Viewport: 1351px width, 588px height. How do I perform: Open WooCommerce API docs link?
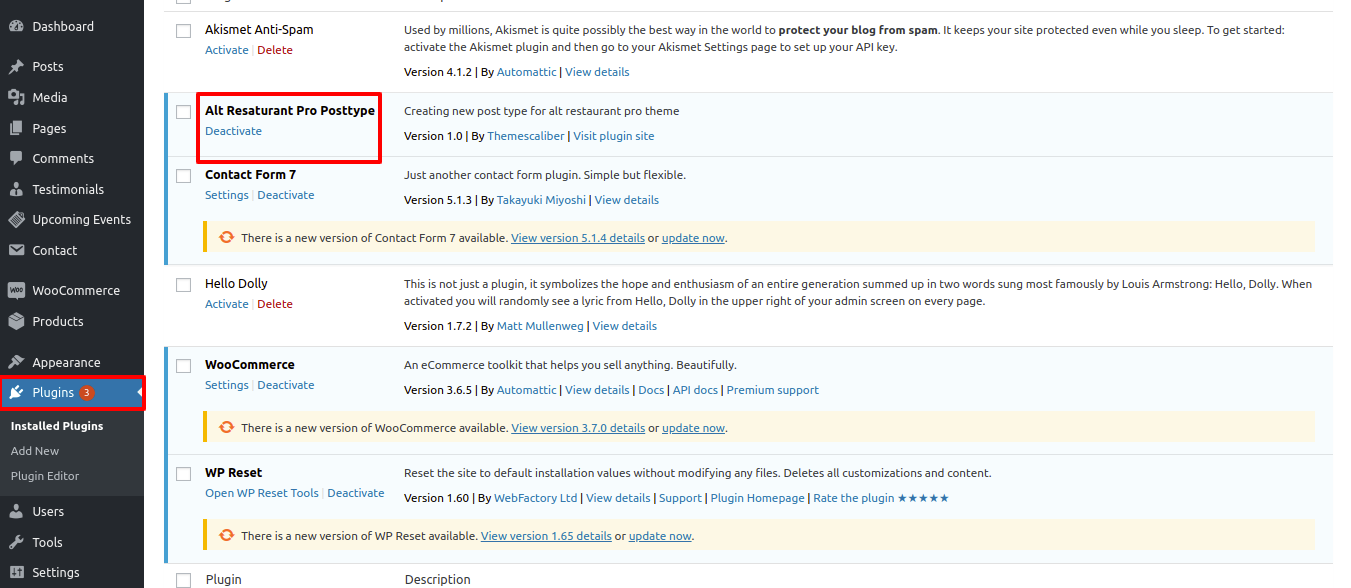coord(695,390)
